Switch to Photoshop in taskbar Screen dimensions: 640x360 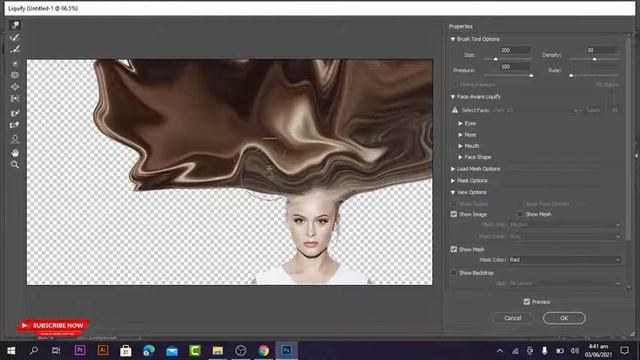point(287,351)
